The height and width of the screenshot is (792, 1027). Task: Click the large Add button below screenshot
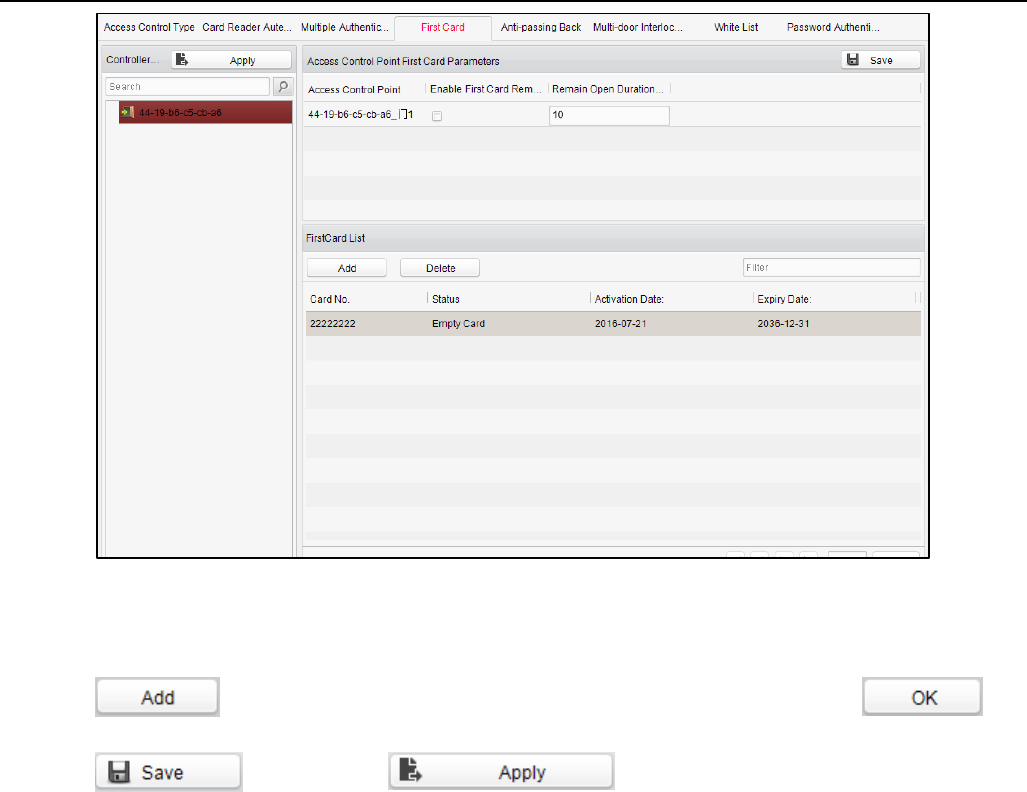(157, 697)
